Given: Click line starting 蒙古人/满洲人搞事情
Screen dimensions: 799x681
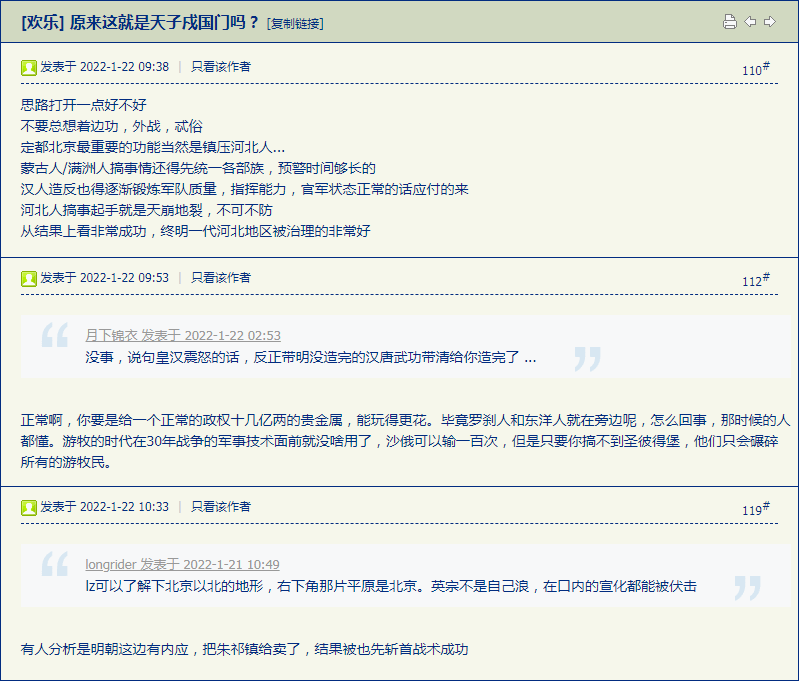Looking at the screenshot, I should tap(198, 168).
